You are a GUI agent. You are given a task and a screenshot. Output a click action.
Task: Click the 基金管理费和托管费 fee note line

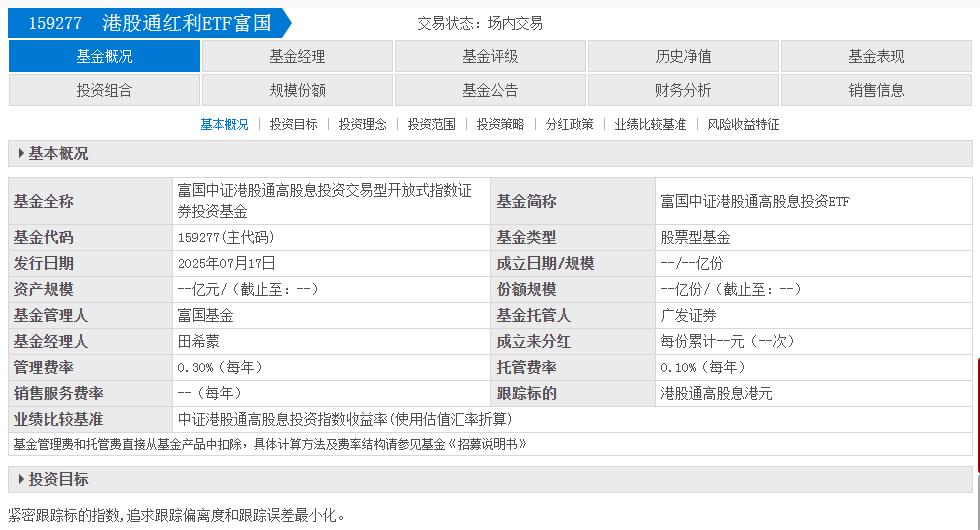(x=270, y=444)
